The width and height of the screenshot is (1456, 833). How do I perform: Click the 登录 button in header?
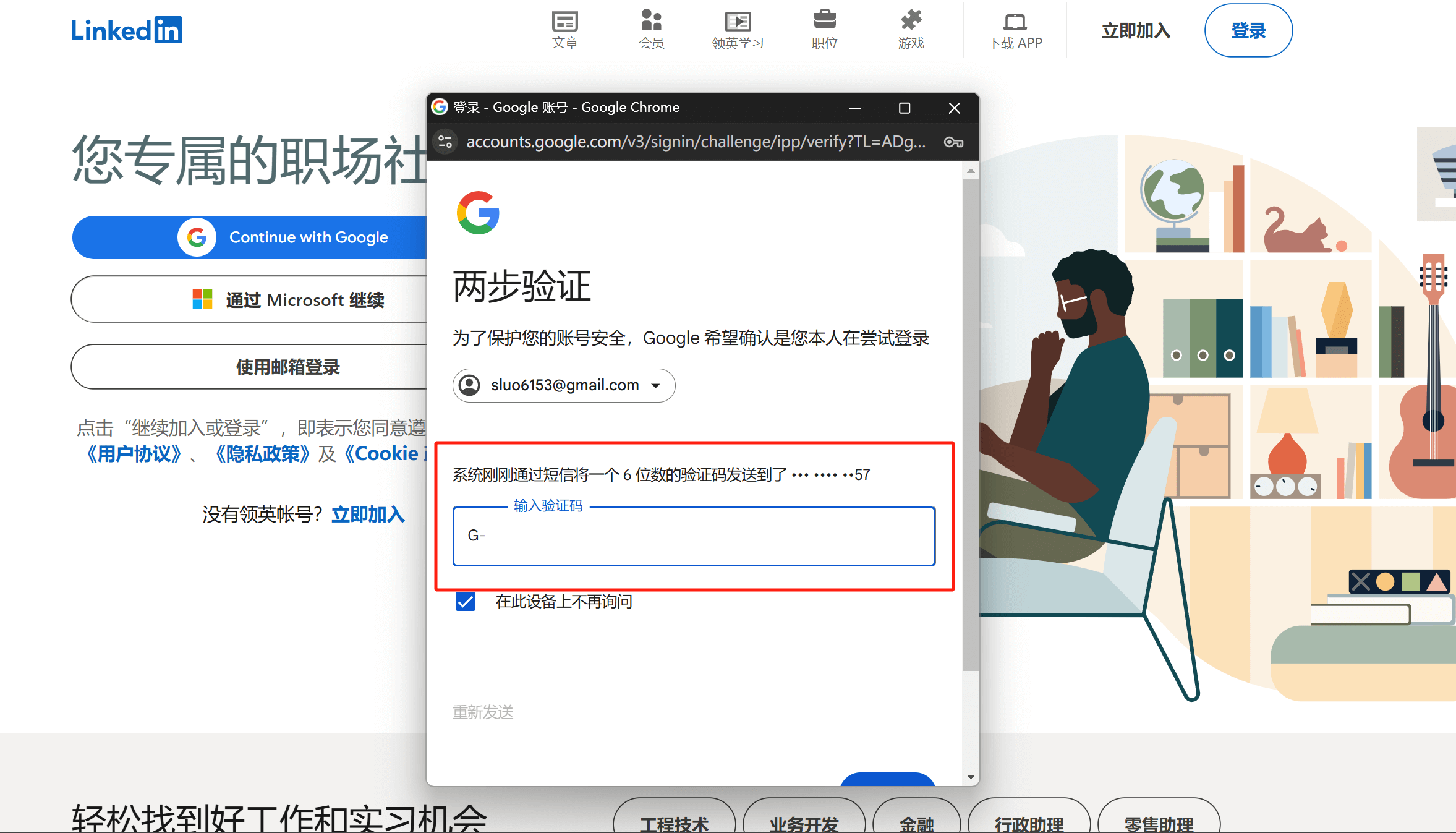1248,30
